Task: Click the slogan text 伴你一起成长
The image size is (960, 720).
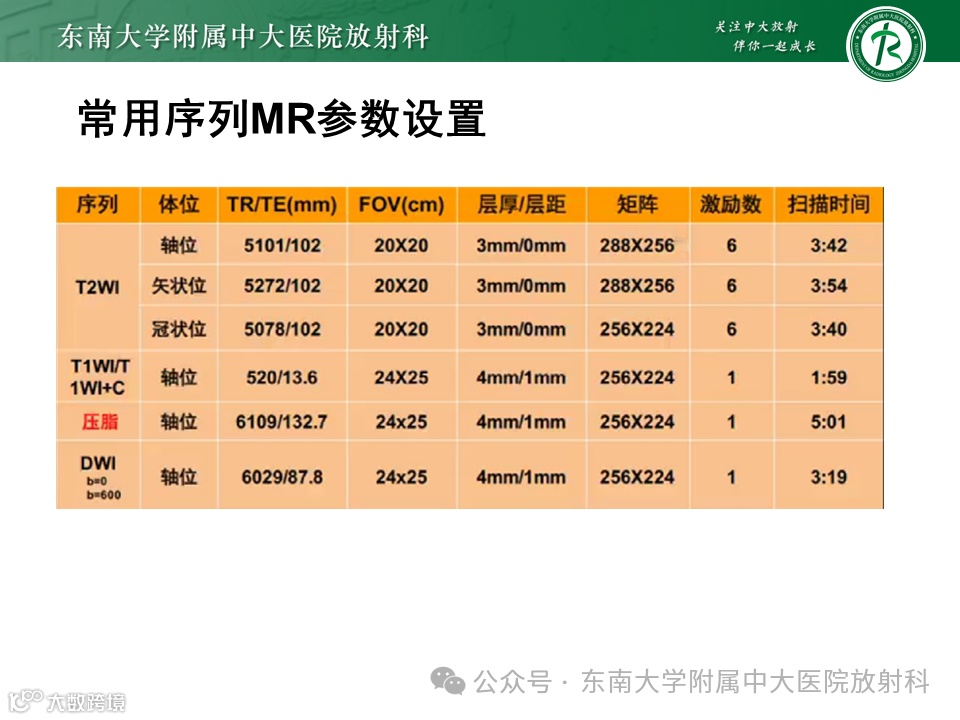Action: click(774, 46)
